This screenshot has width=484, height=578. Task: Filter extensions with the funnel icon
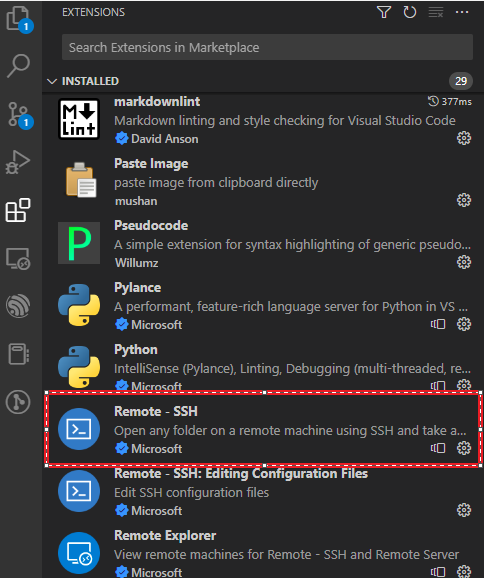click(x=384, y=12)
